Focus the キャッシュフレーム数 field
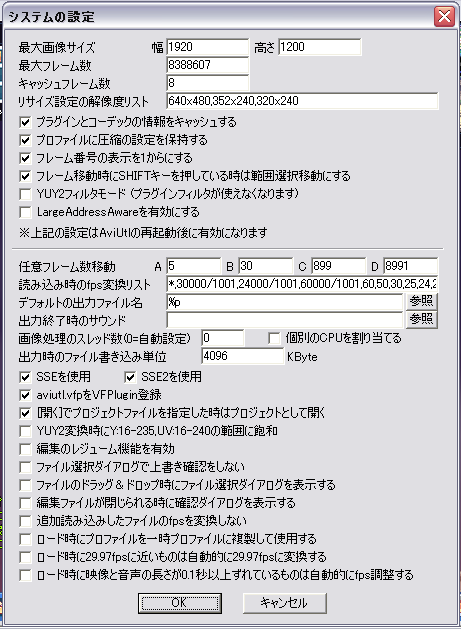The width and height of the screenshot is (461, 629). (x=207, y=83)
